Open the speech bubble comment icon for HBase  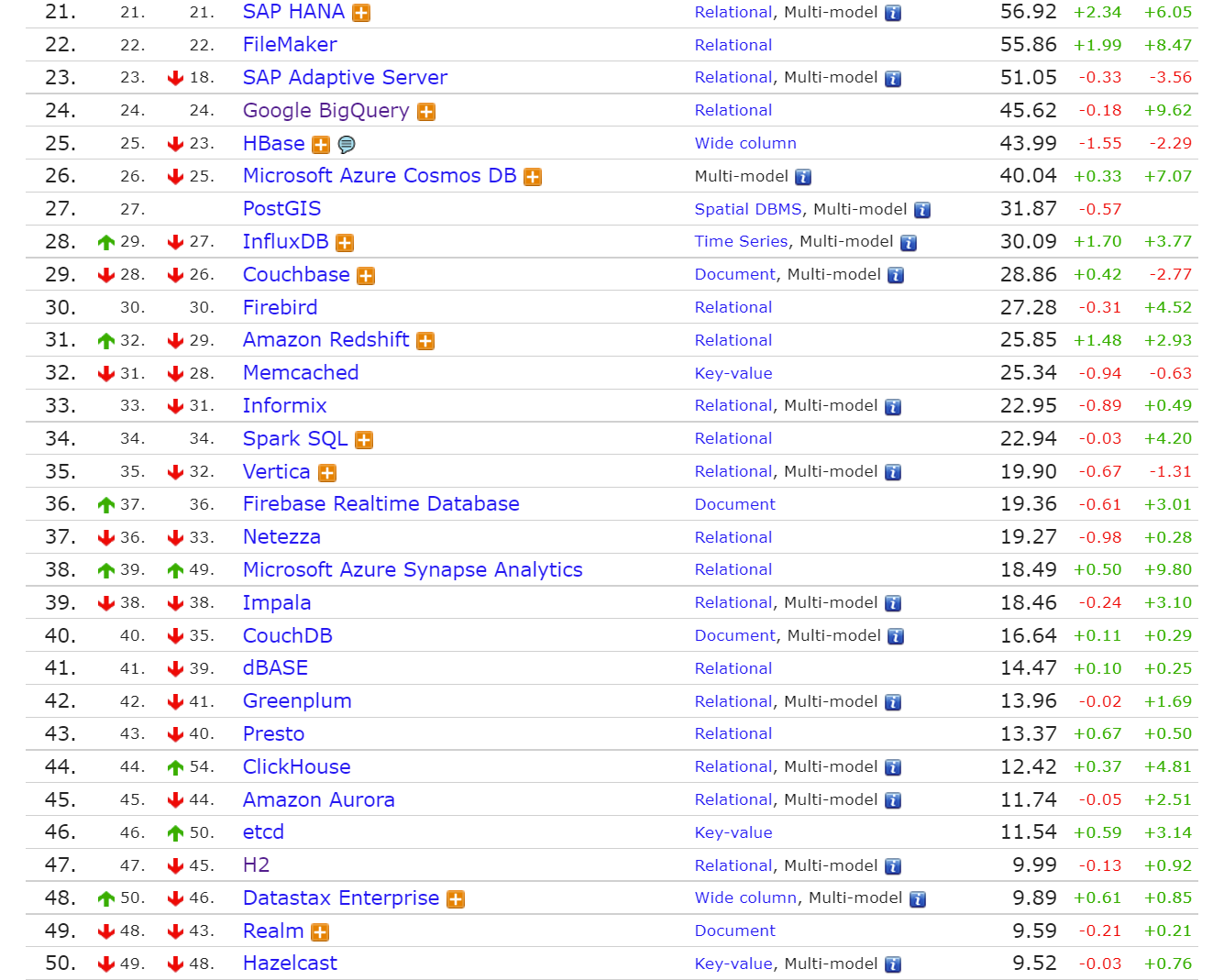[347, 145]
